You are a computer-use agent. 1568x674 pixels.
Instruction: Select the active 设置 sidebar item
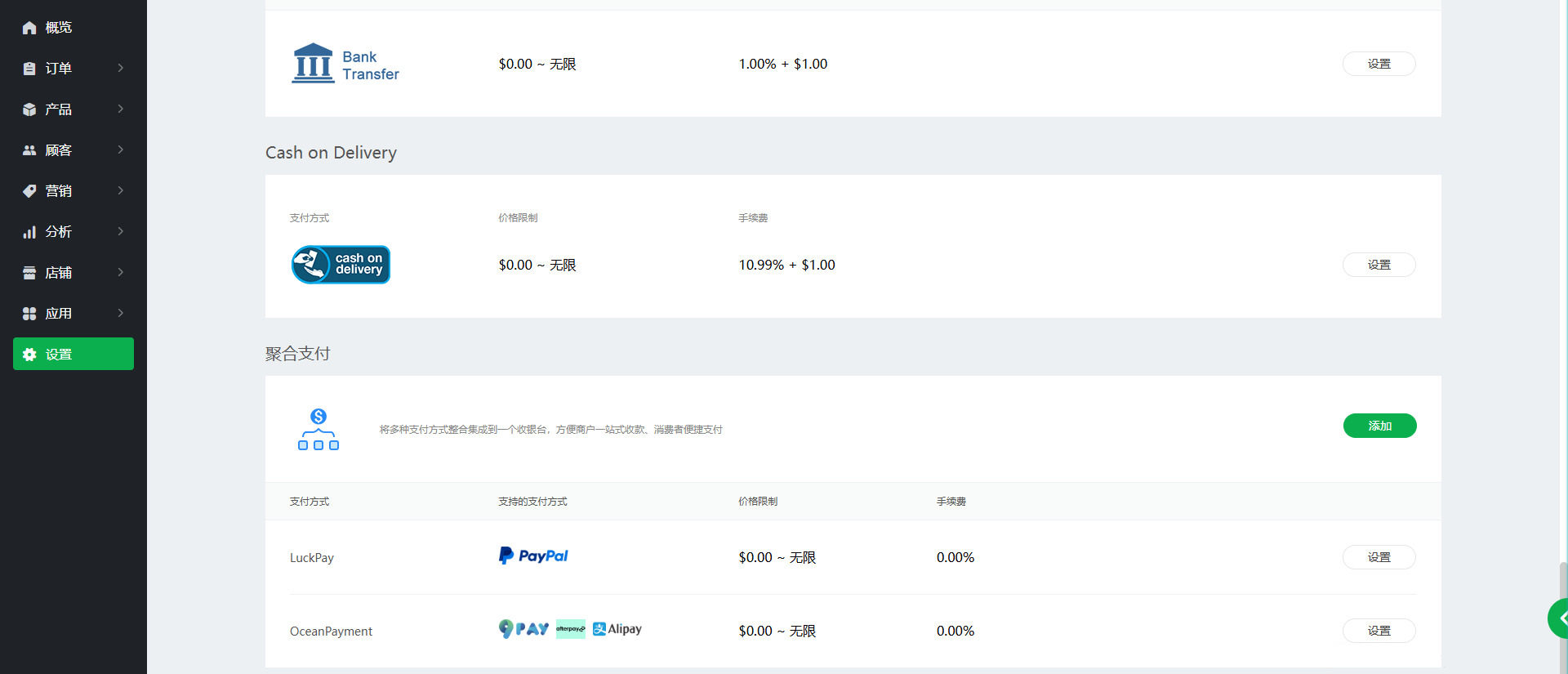pos(73,354)
